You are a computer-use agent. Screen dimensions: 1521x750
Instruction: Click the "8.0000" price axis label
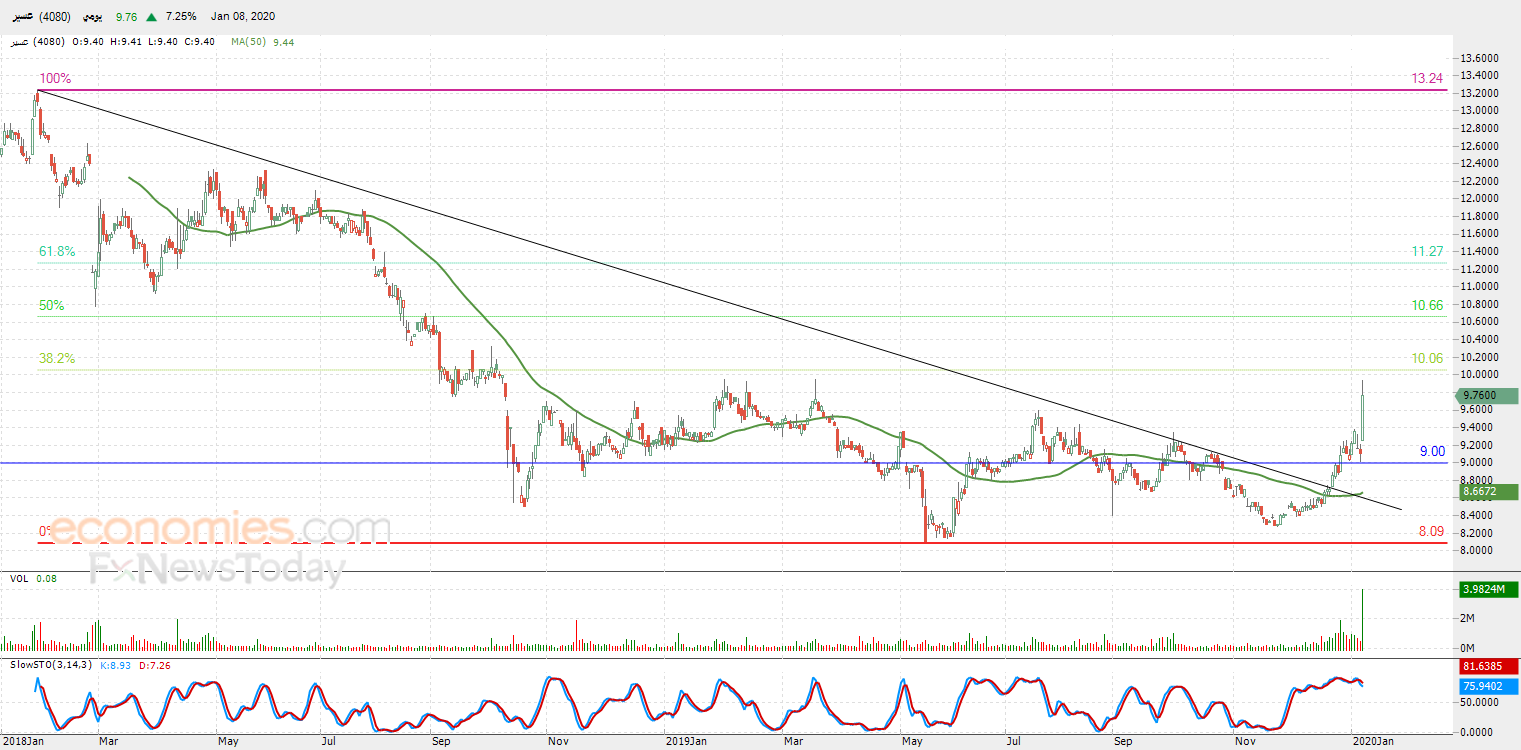(x=1478, y=550)
